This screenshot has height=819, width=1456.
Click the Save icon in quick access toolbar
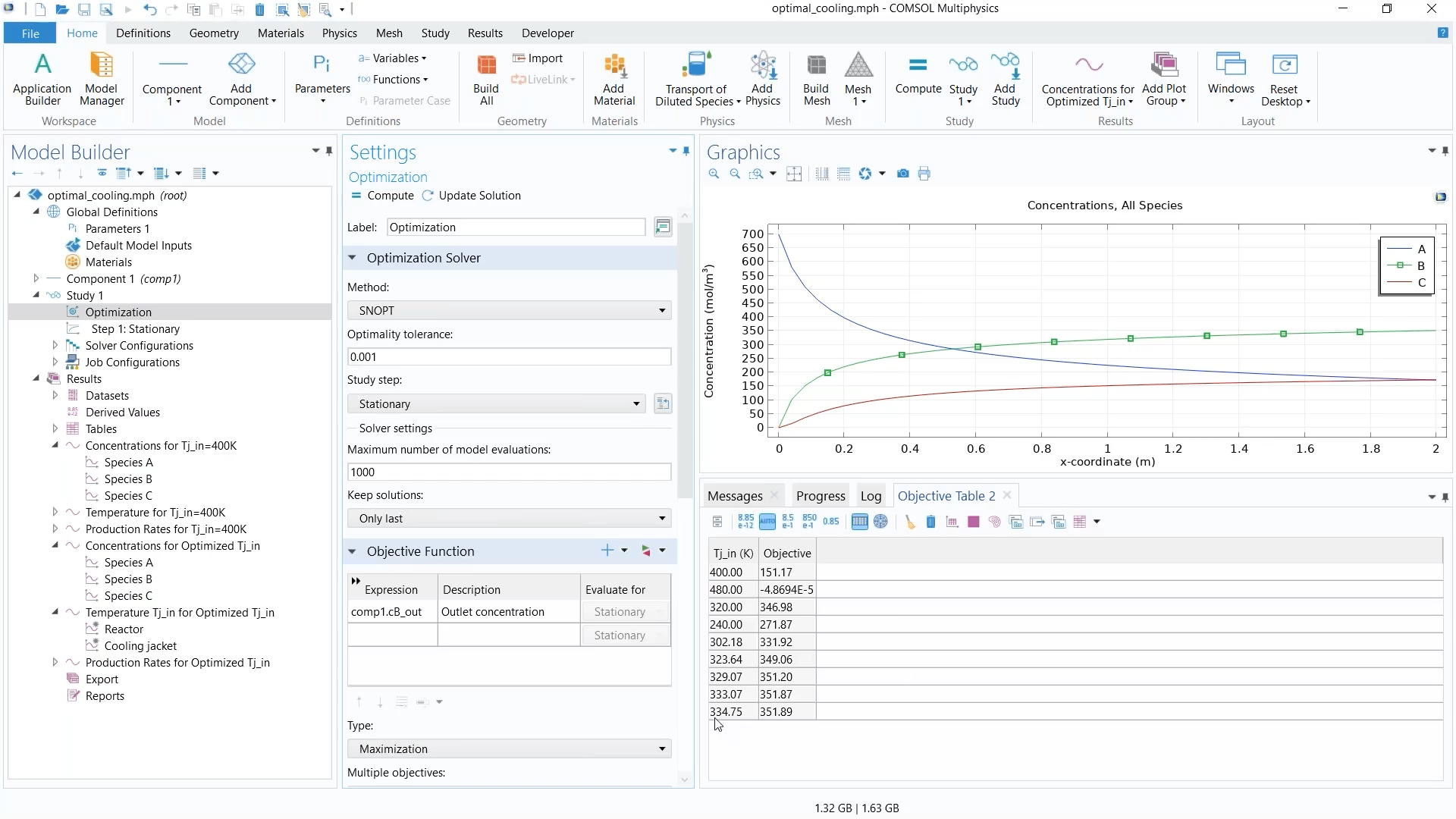pos(84,9)
